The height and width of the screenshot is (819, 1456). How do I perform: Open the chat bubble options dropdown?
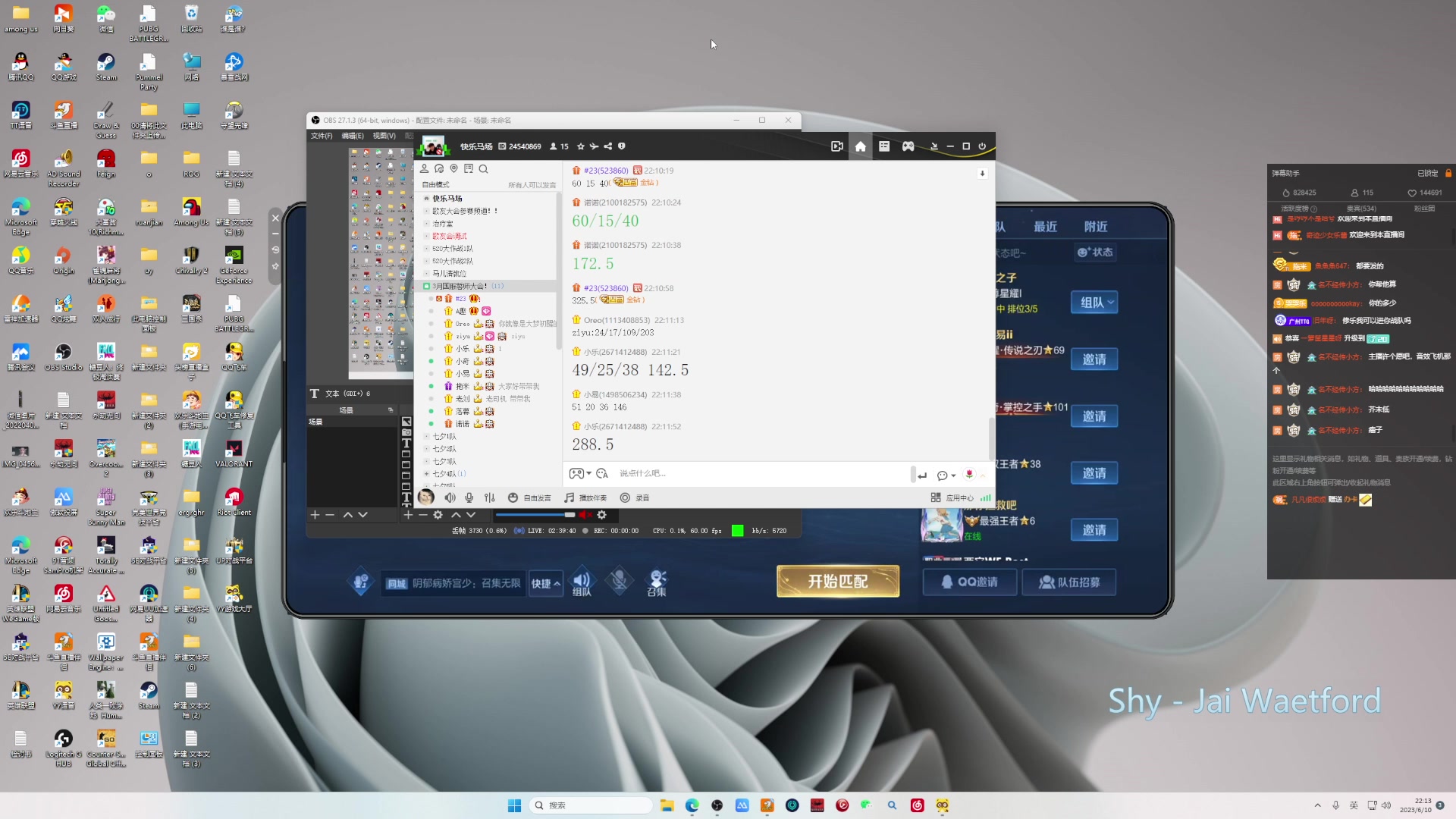point(953,475)
